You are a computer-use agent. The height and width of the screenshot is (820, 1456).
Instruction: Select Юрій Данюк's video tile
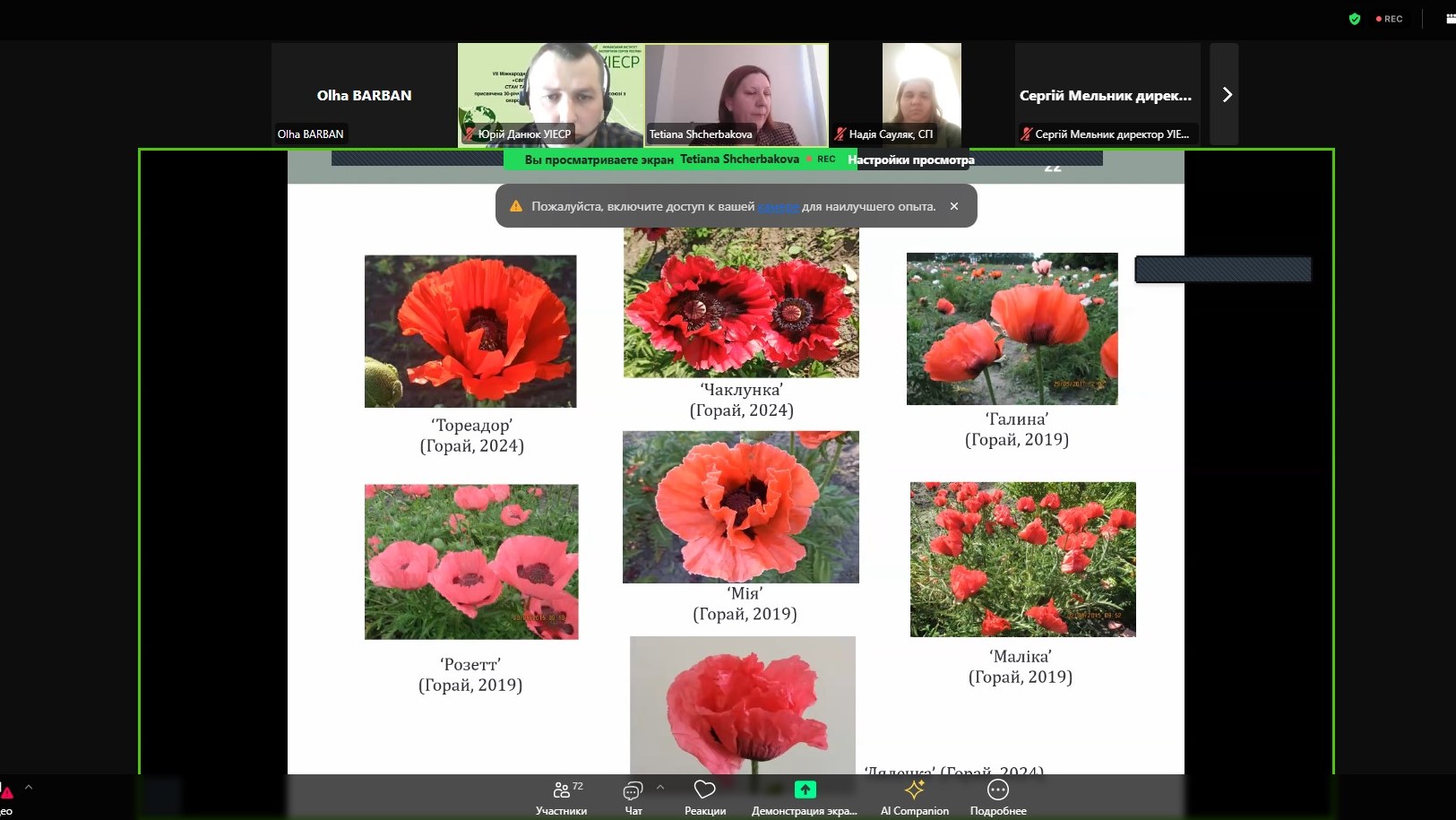point(549,94)
